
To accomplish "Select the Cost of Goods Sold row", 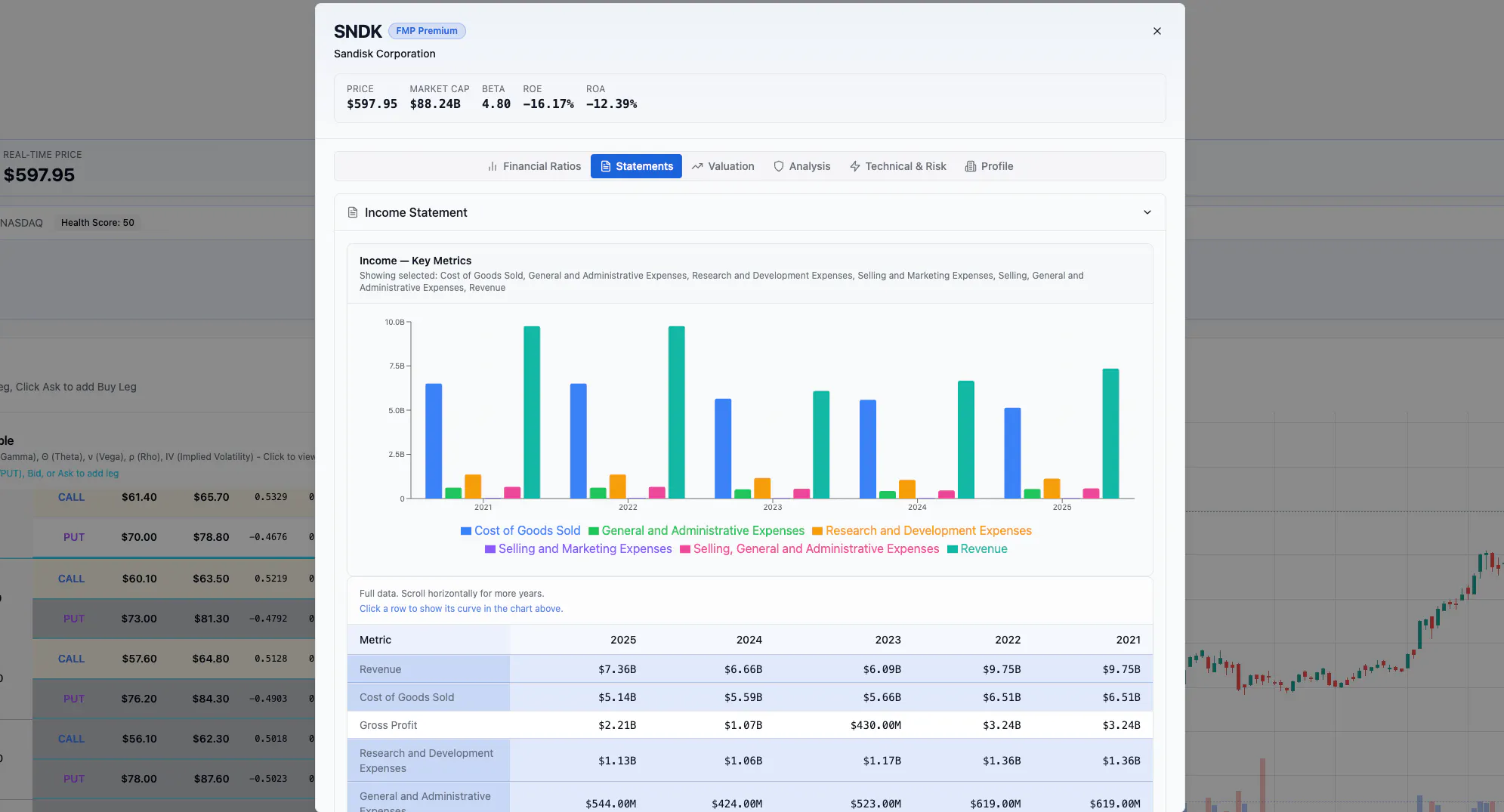I will [x=749, y=697].
